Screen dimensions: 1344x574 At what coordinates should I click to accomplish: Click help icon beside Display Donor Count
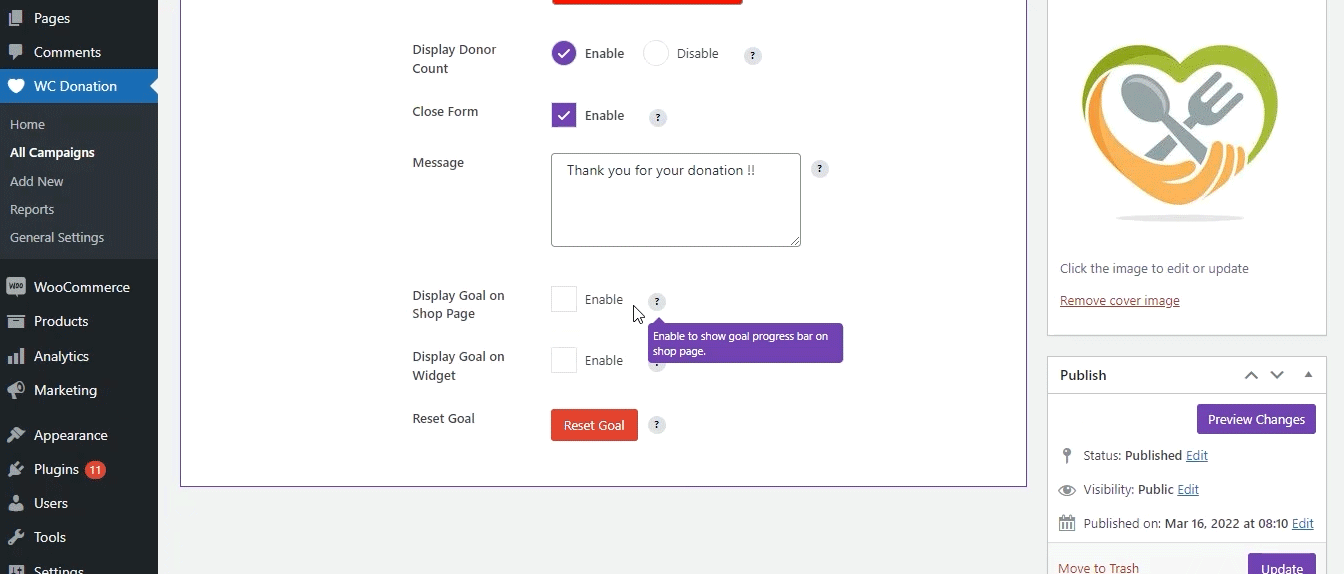tap(753, 56)
